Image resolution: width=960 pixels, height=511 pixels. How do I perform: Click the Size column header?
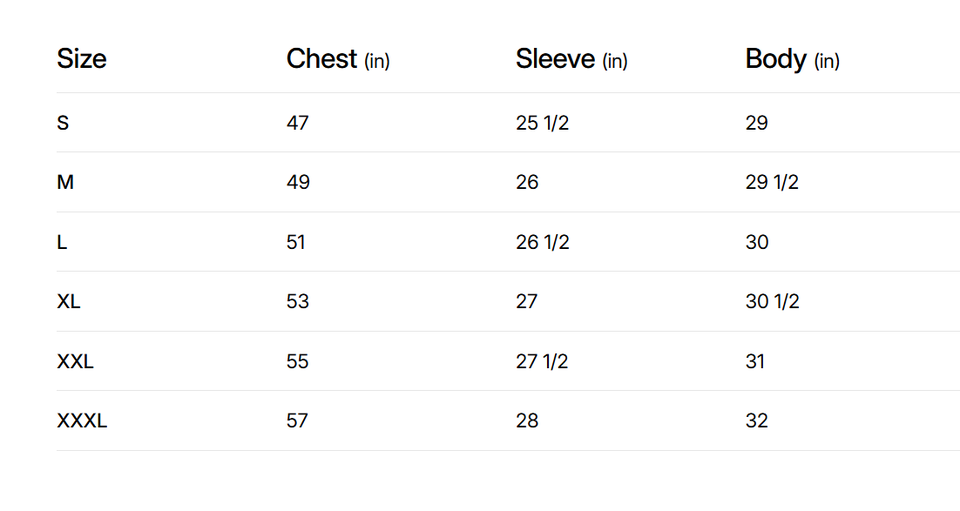[x=81, y=59]
